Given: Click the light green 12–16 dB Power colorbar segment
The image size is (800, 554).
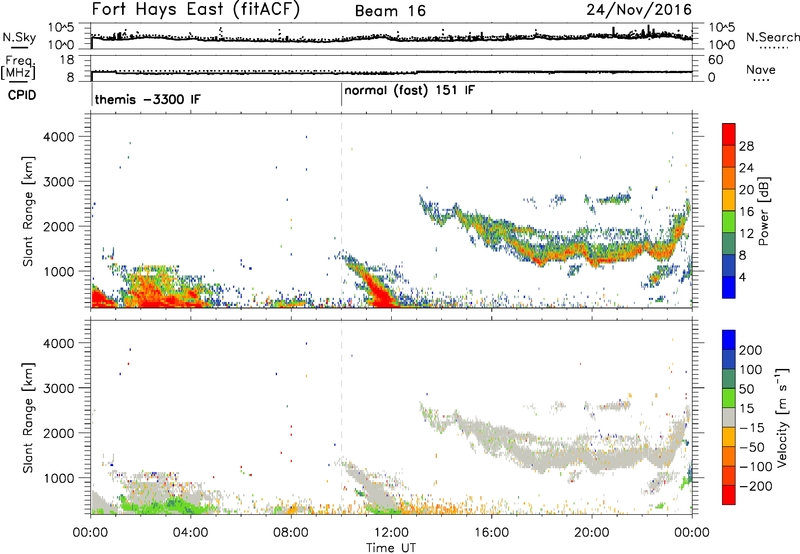Looking at the screenshot, I should pos(729,222).
